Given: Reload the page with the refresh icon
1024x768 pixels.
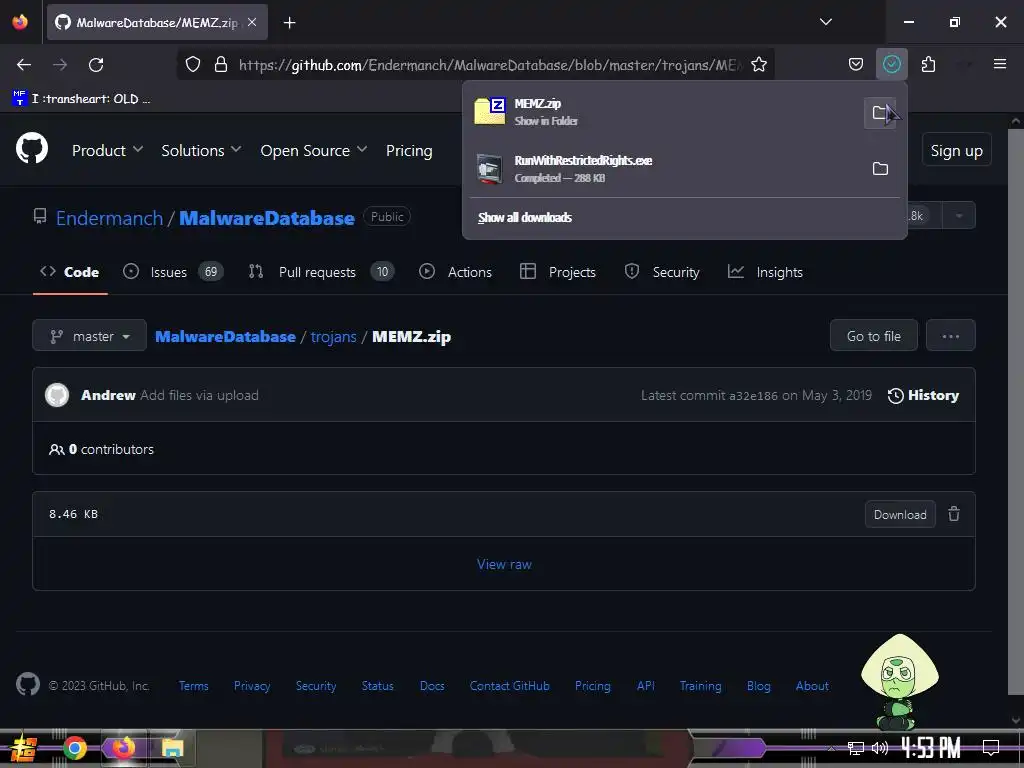Looking at the screenshot, I should tap(96, 65).
